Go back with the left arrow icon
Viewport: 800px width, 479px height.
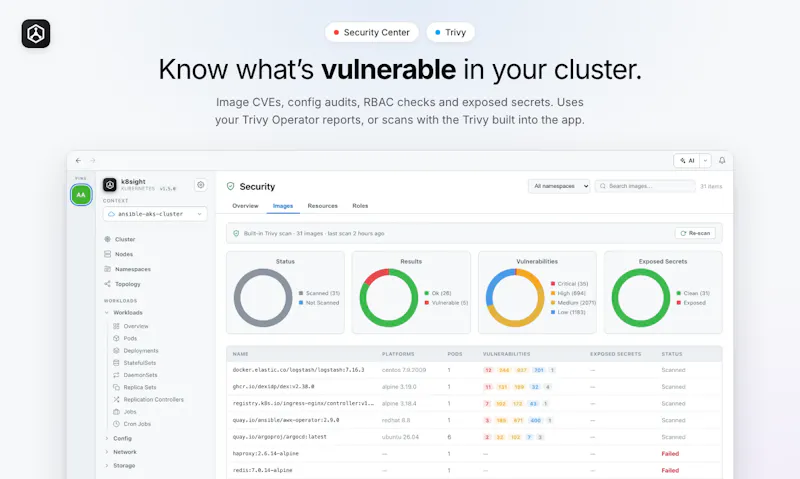[x=78, y=160]
